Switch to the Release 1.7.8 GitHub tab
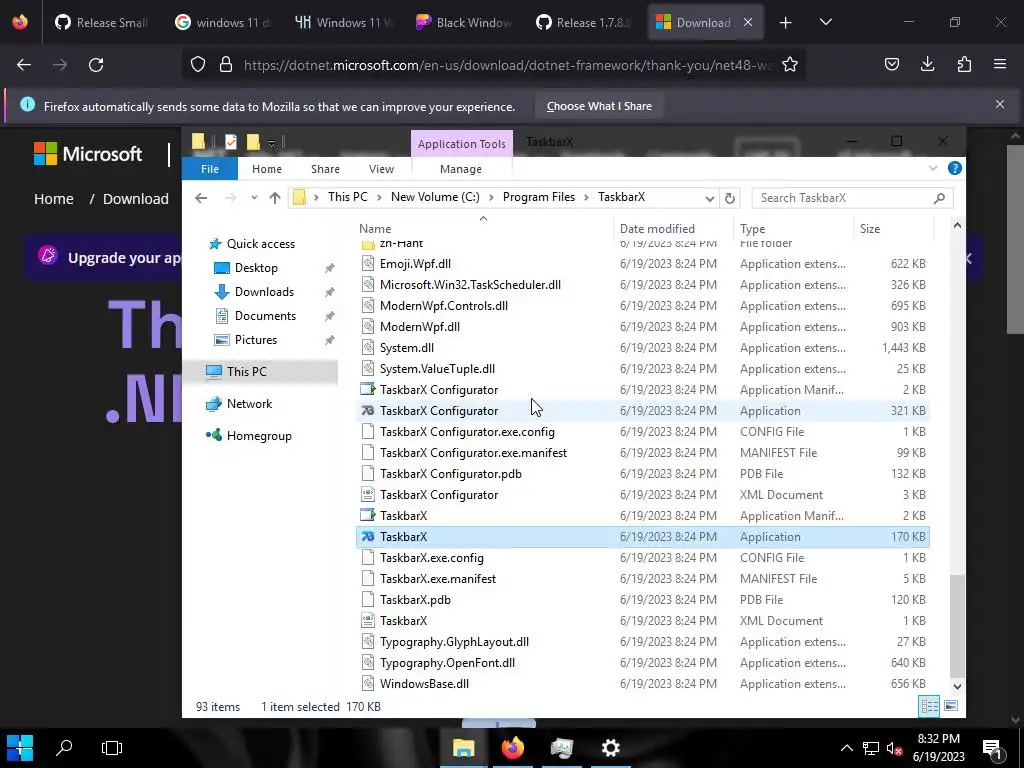The height and width of the screenshot is (768, 1024). [x=584, y=22]
